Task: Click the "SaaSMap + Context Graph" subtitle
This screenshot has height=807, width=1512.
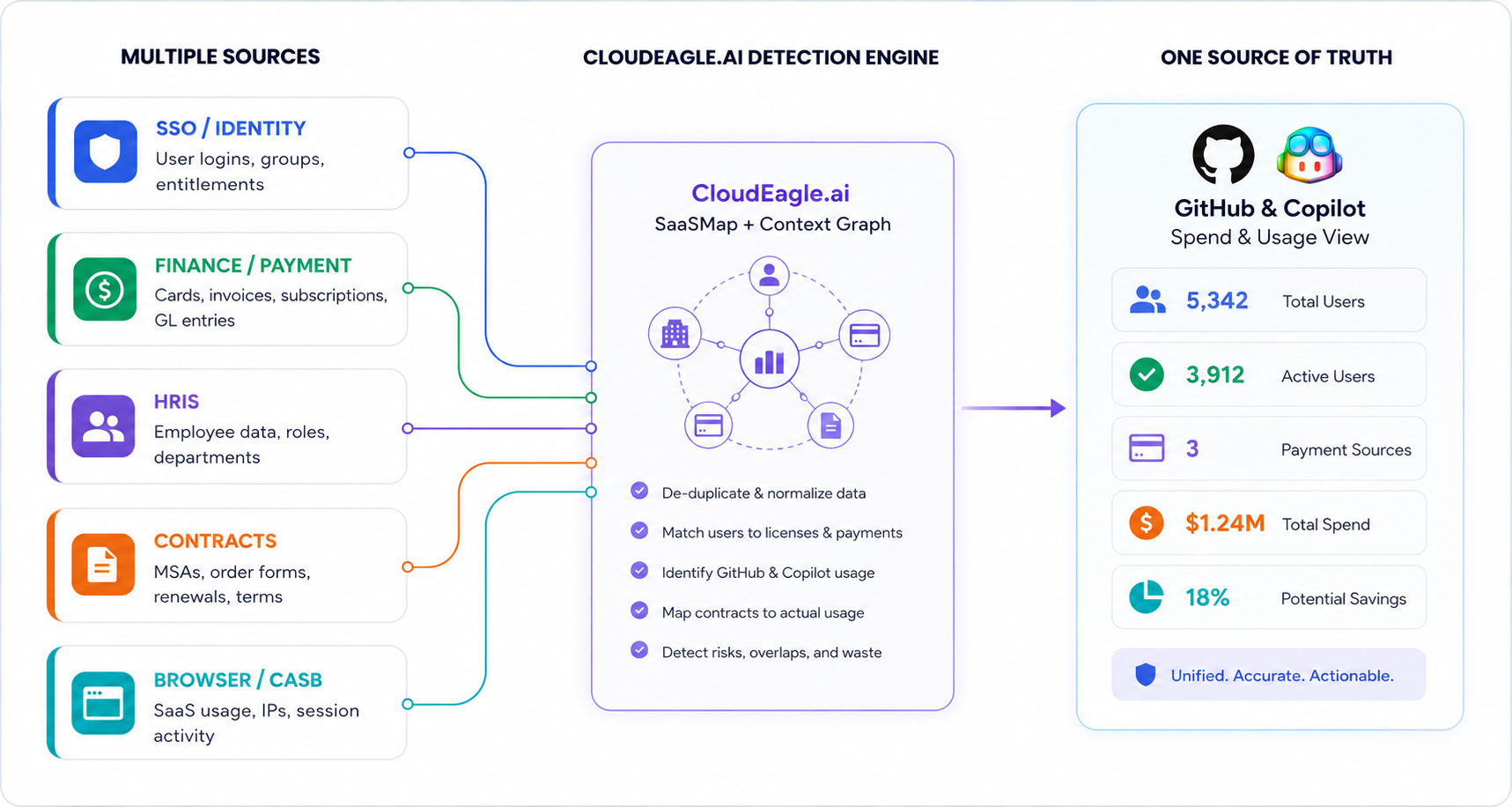Action: pyautogui.click(x=772, y=225)
